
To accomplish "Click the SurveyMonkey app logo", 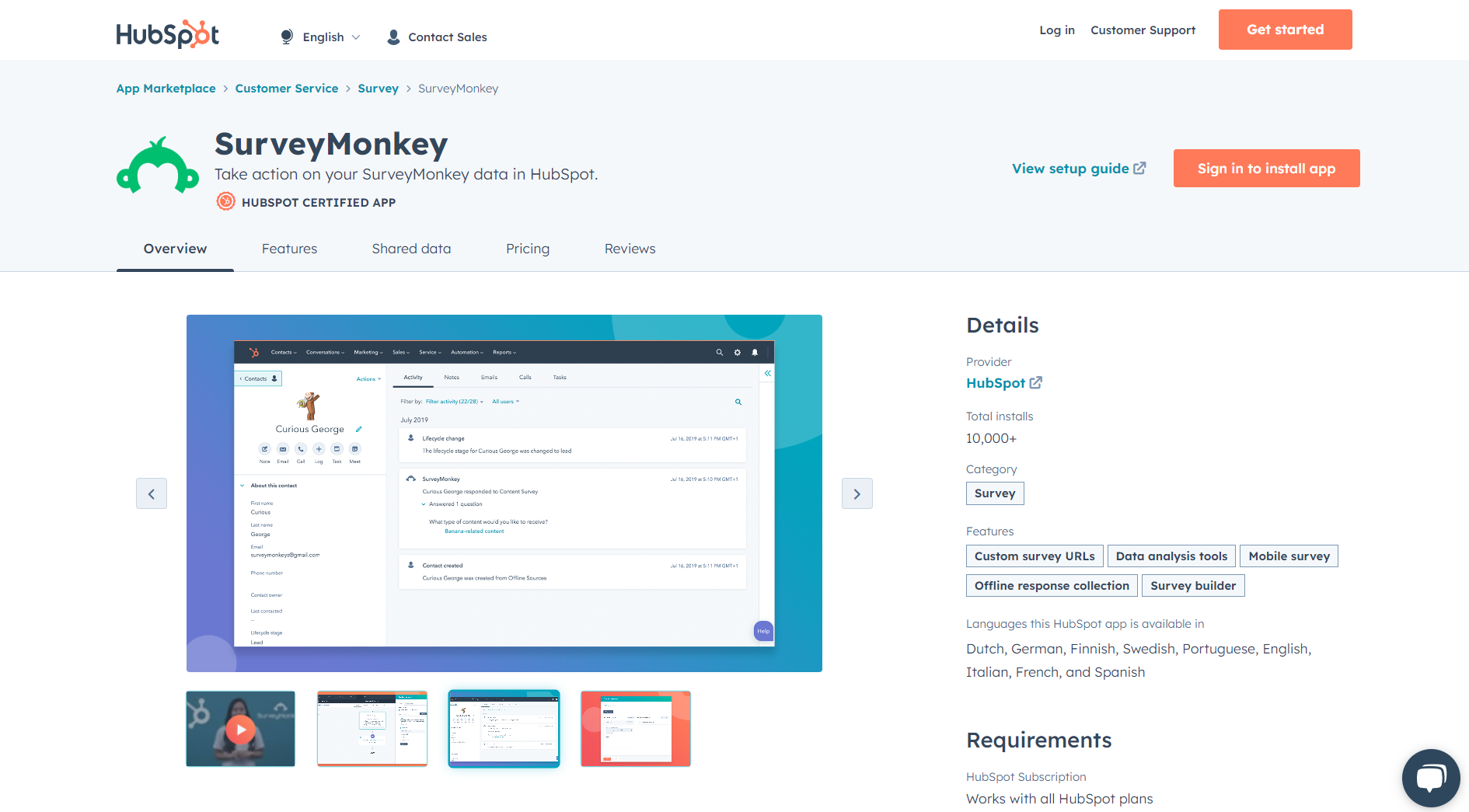I will click(158, 166).
